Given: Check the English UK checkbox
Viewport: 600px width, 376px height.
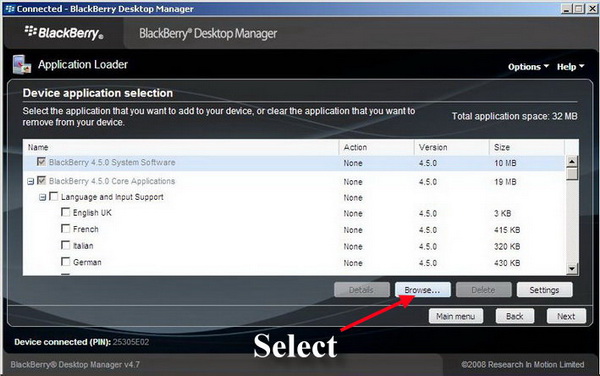Looking at the screenshot, I should pyautogui.click(x=65, y=212).
